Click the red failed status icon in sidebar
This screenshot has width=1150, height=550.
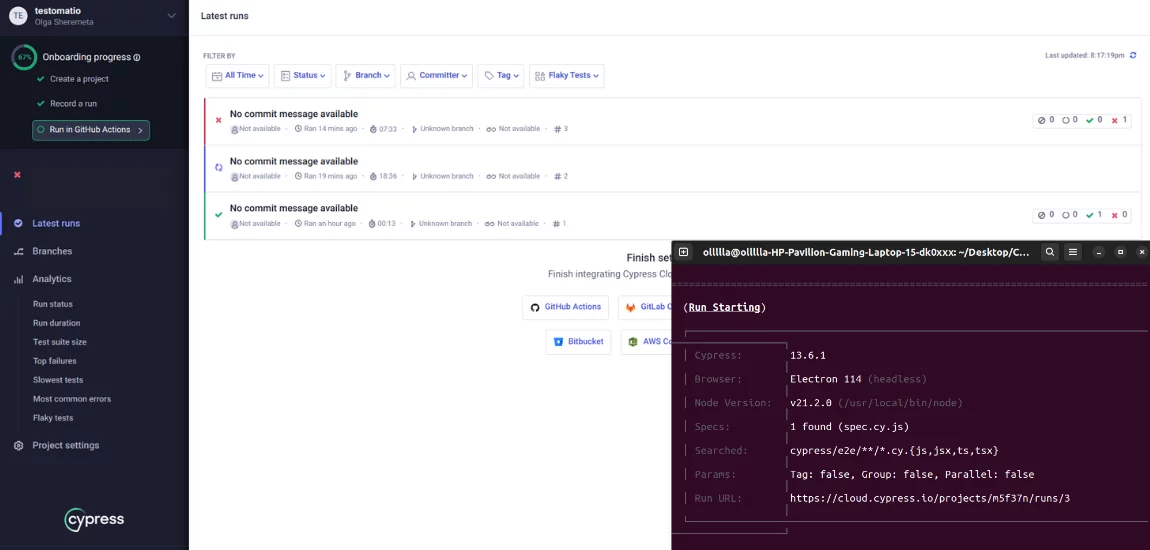tap(17, 175)
